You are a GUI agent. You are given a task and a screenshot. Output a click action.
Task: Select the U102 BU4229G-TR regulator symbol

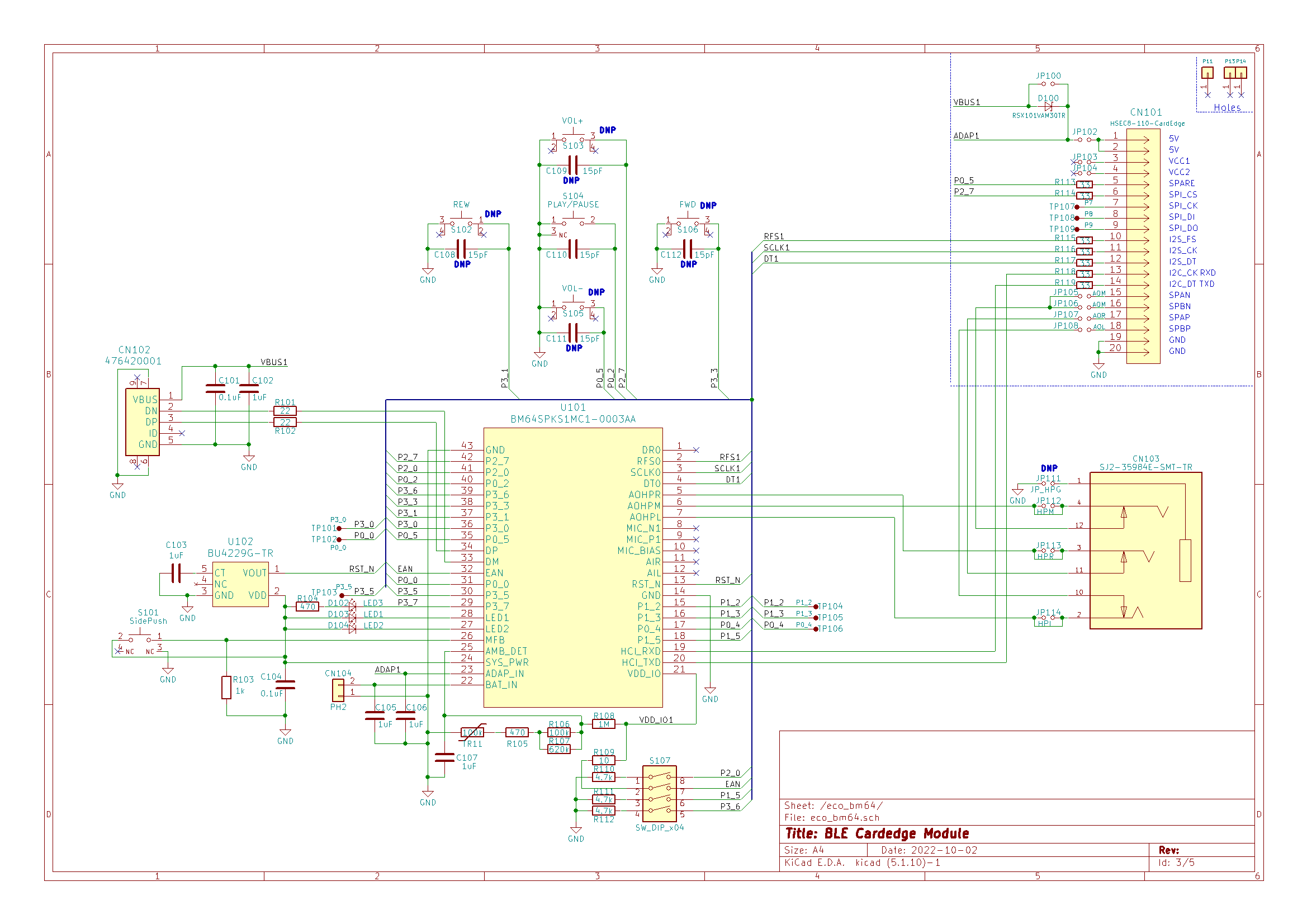pyautogui.click(x=240, y=584)
